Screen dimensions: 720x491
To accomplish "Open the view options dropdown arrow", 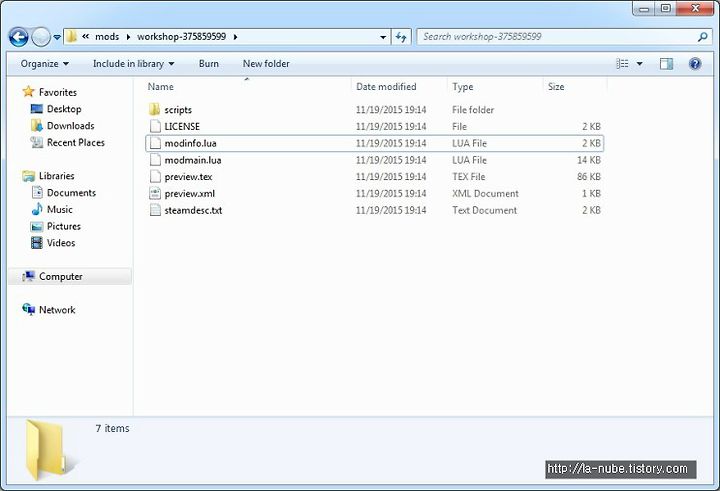I will click(x=639, y=64).
